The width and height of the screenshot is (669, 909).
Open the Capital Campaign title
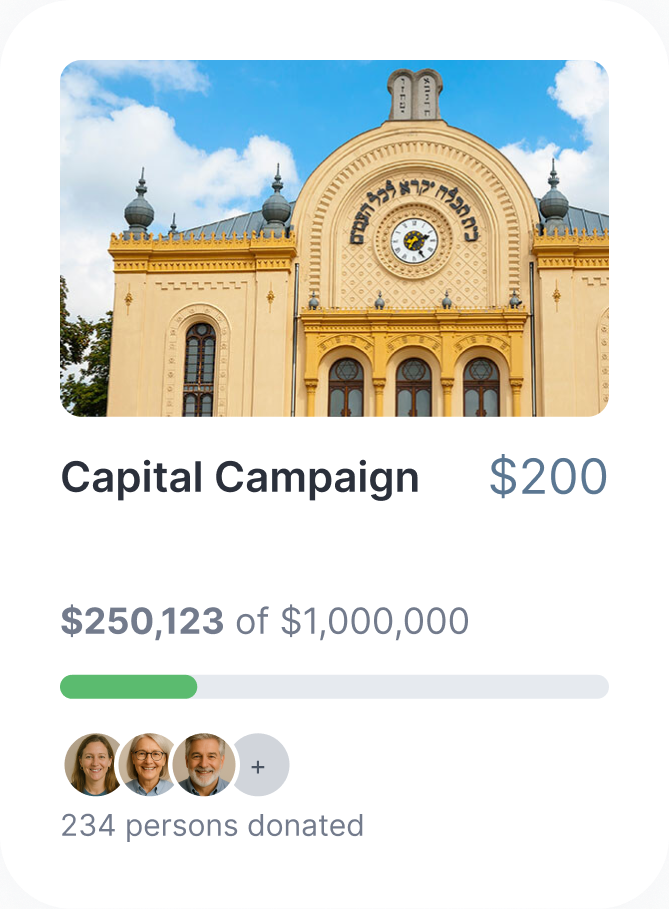(240, 478)
